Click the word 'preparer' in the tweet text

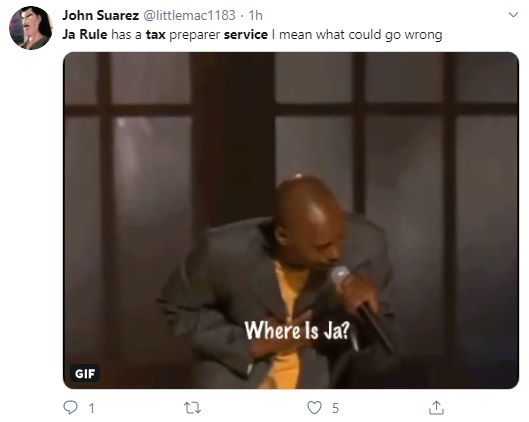195,35
